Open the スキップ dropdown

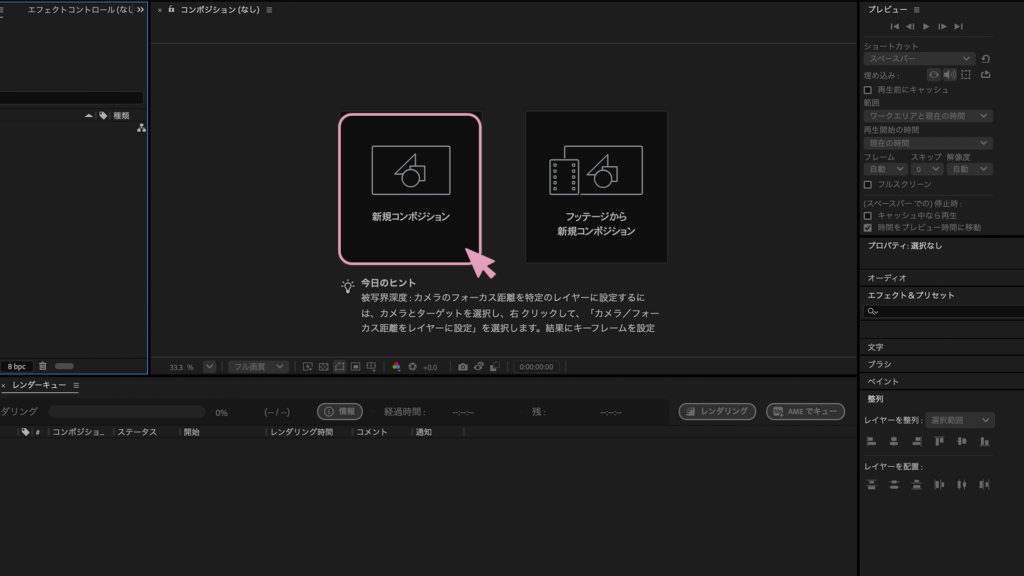coord(926,169)
